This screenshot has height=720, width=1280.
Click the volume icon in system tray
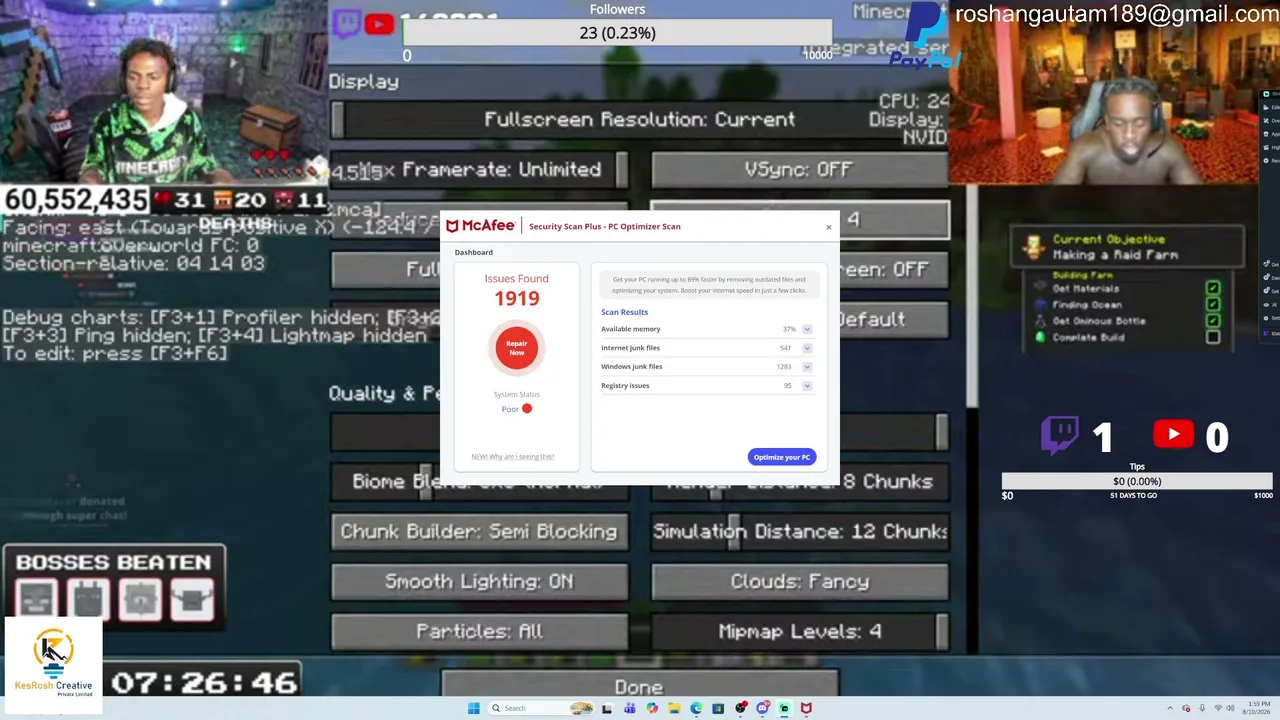[x=1229, y=708]
